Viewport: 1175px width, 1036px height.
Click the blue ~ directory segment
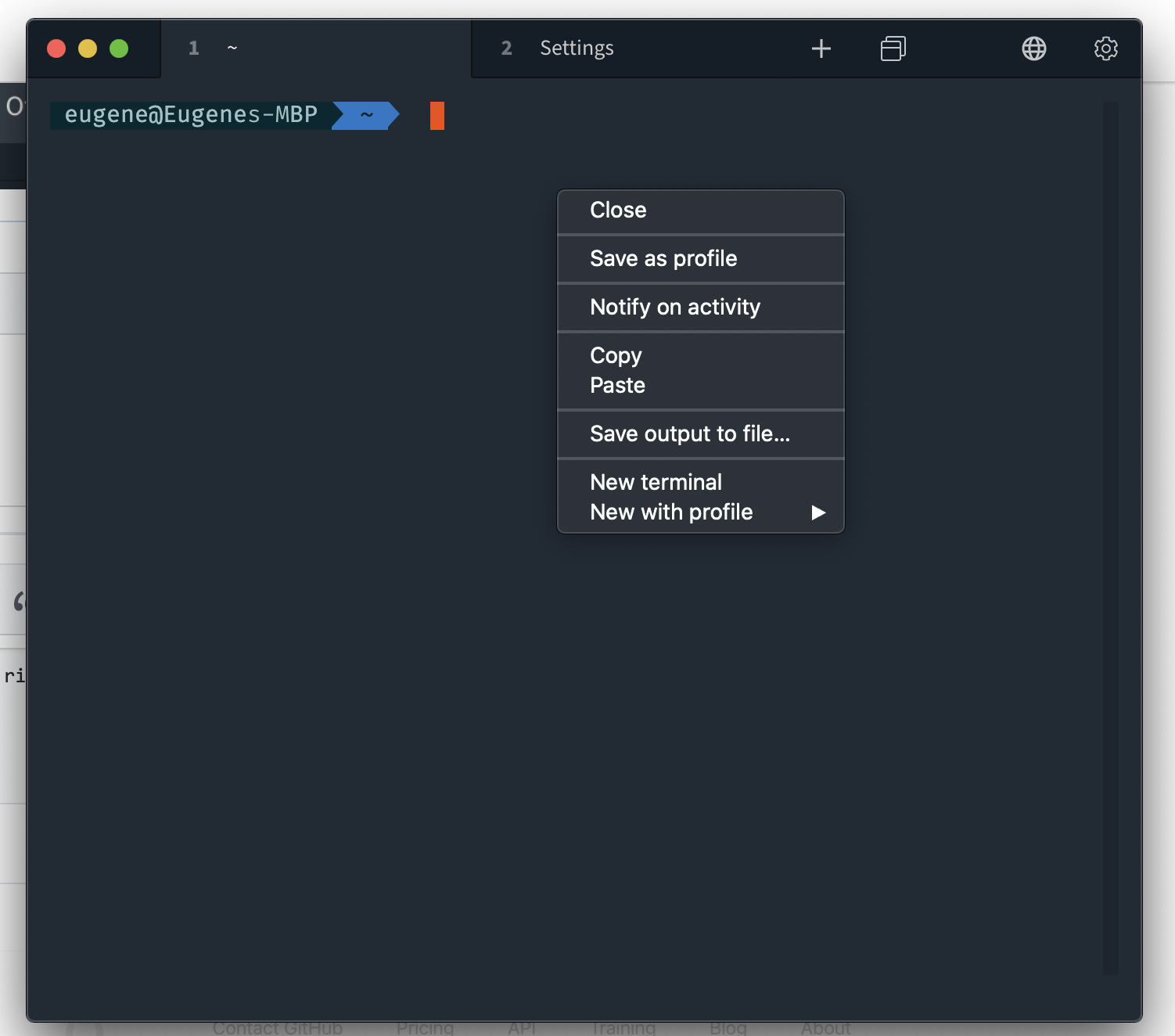click(x=366, y=116)
